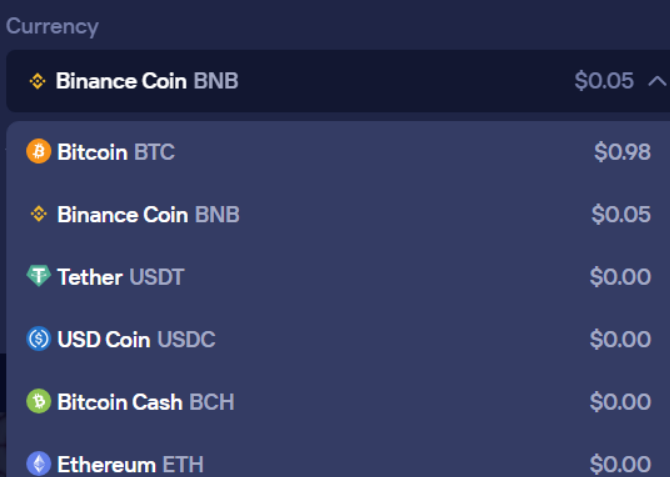The height and width of the screenshot is (477, 670).
Task: Click the Bitcoin $0.98 balance amount
Action: [622, 152]
